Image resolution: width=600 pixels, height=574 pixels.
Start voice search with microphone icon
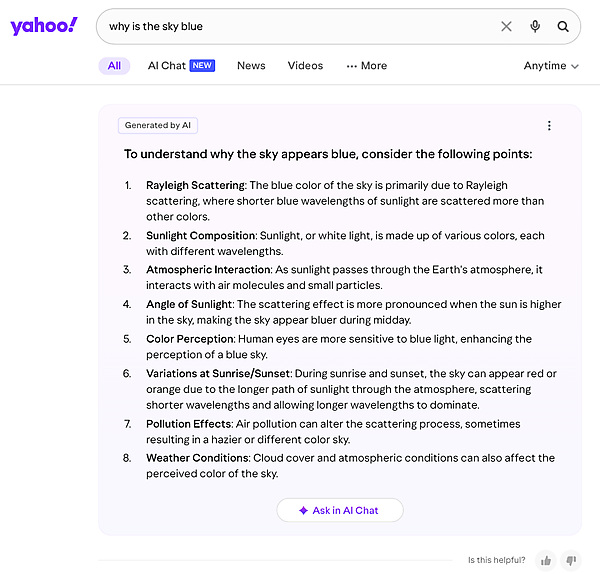click(536, 27)
